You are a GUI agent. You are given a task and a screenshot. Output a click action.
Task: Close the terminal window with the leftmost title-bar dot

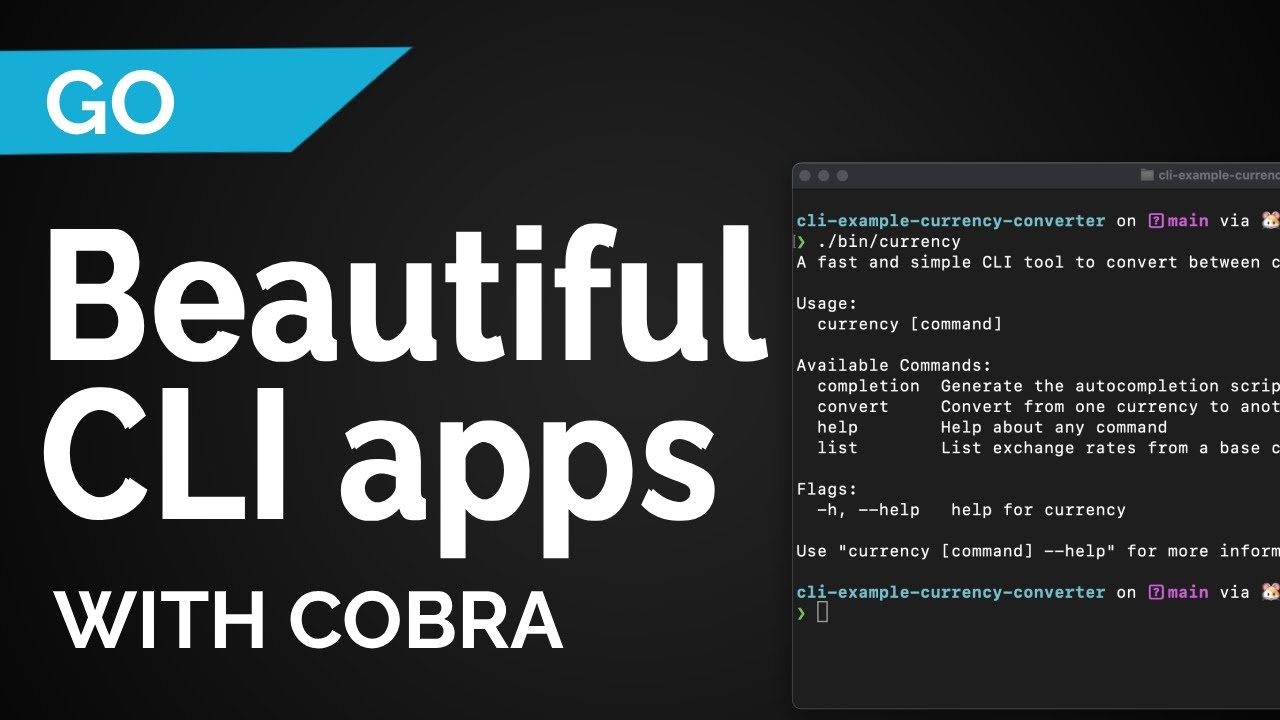pyautogui.click(x=805, y=176)
